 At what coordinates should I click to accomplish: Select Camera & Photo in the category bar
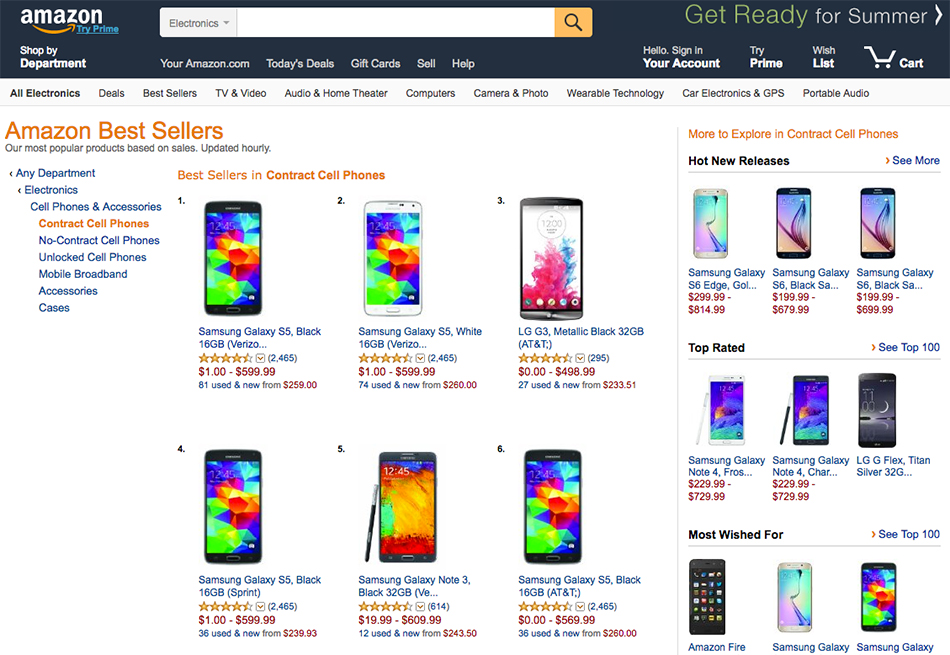(510, 92)
